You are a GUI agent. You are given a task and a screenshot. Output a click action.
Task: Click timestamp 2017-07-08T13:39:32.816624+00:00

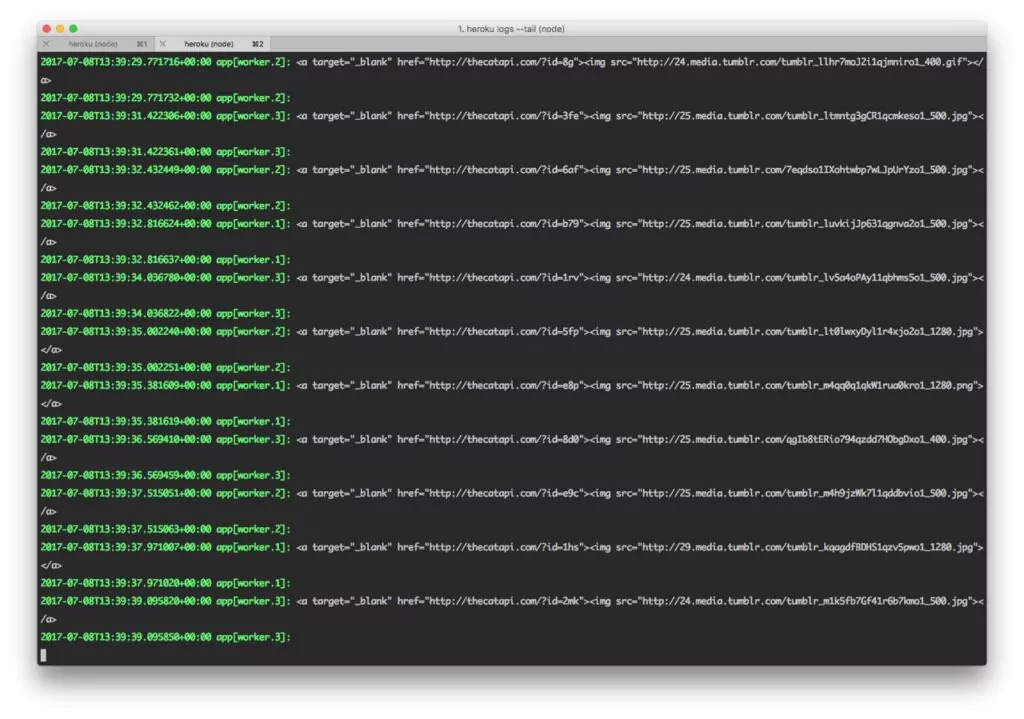(126, 223)
